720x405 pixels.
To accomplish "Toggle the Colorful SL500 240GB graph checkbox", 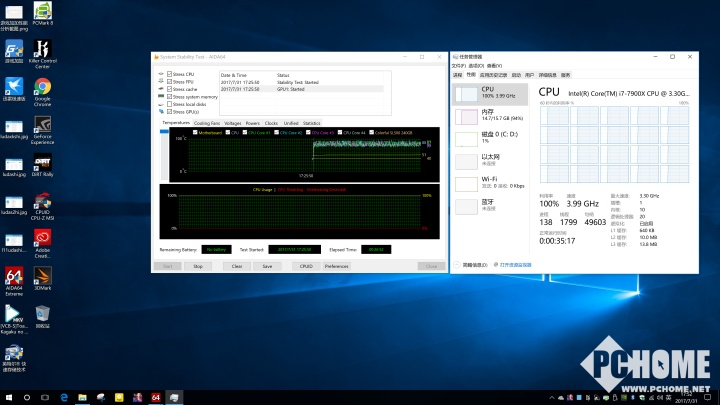I will coord(371,132).
